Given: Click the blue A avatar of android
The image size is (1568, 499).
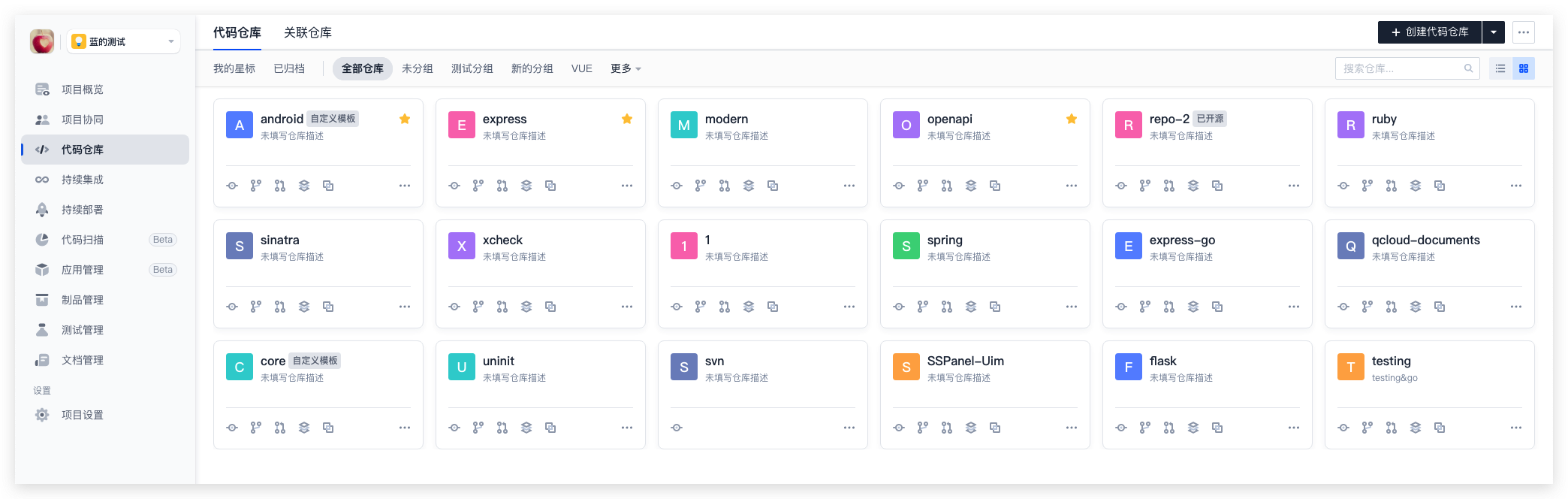Looking at the screenshot, I should pyautogui.click(x=240, y=126).
